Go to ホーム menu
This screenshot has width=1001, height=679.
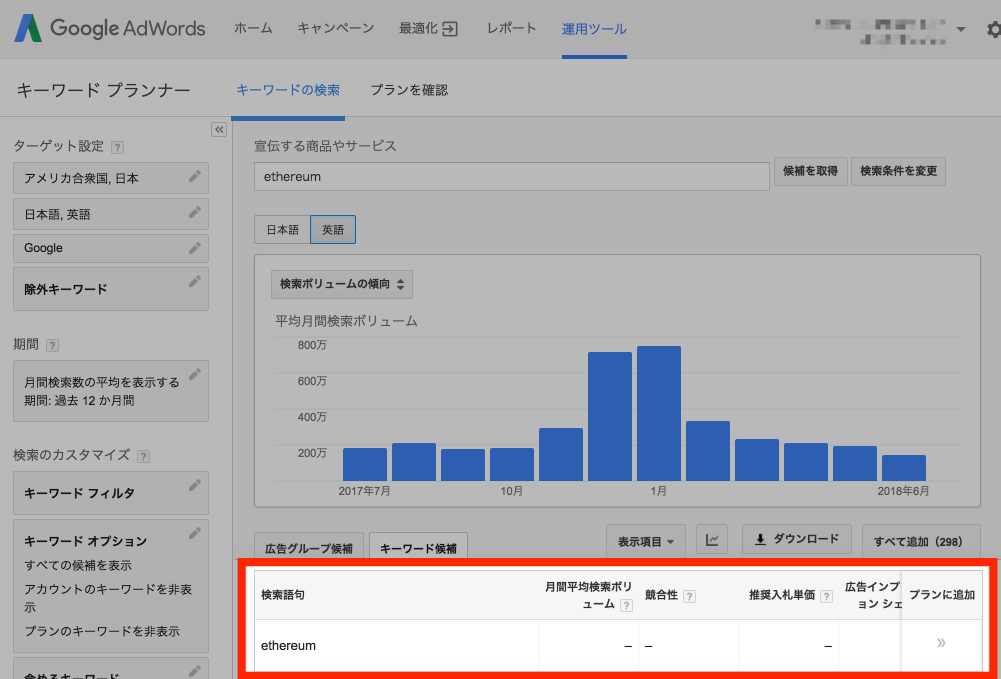253,29
